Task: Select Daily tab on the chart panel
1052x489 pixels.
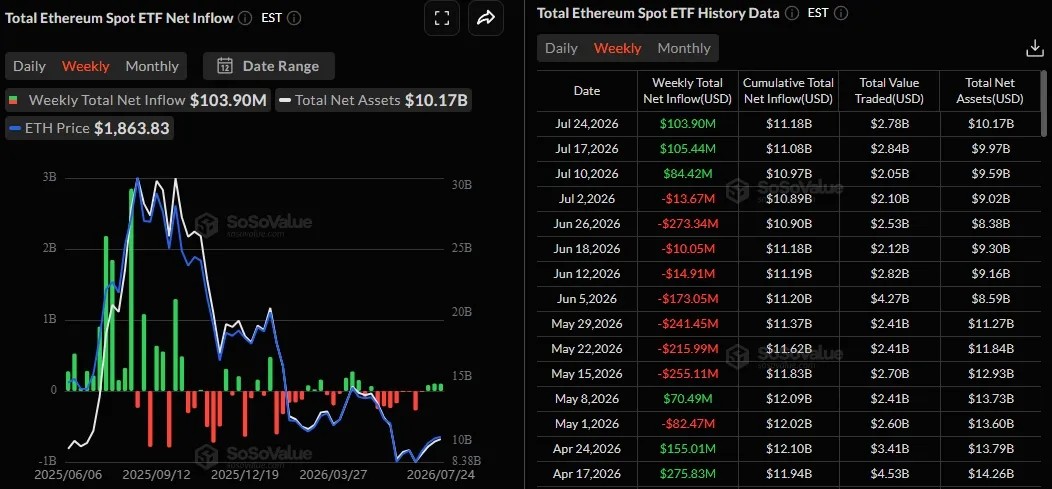Action: pos(30,66)
